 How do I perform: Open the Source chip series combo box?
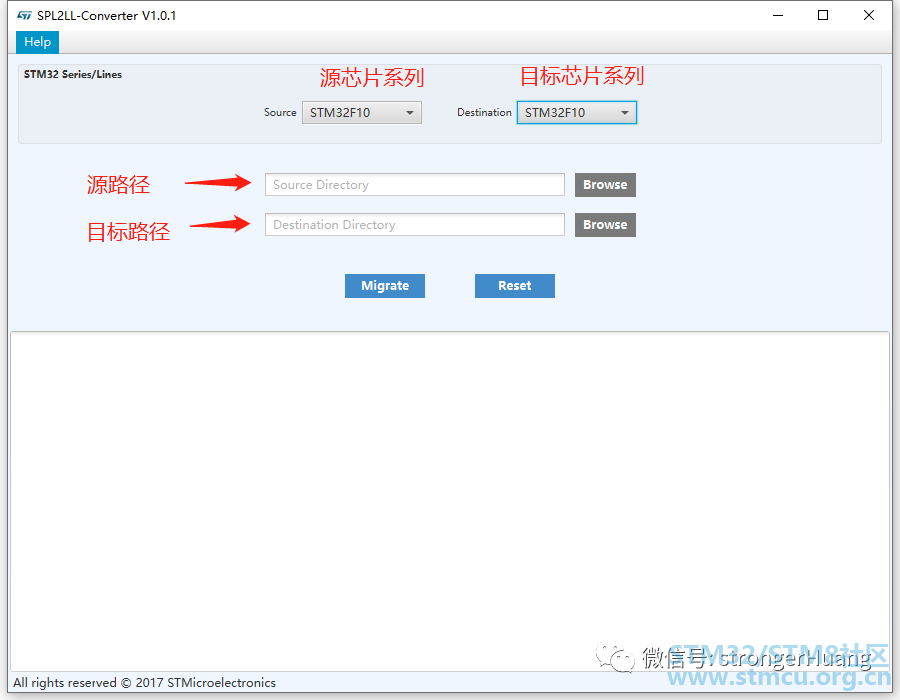click(362, 113)
